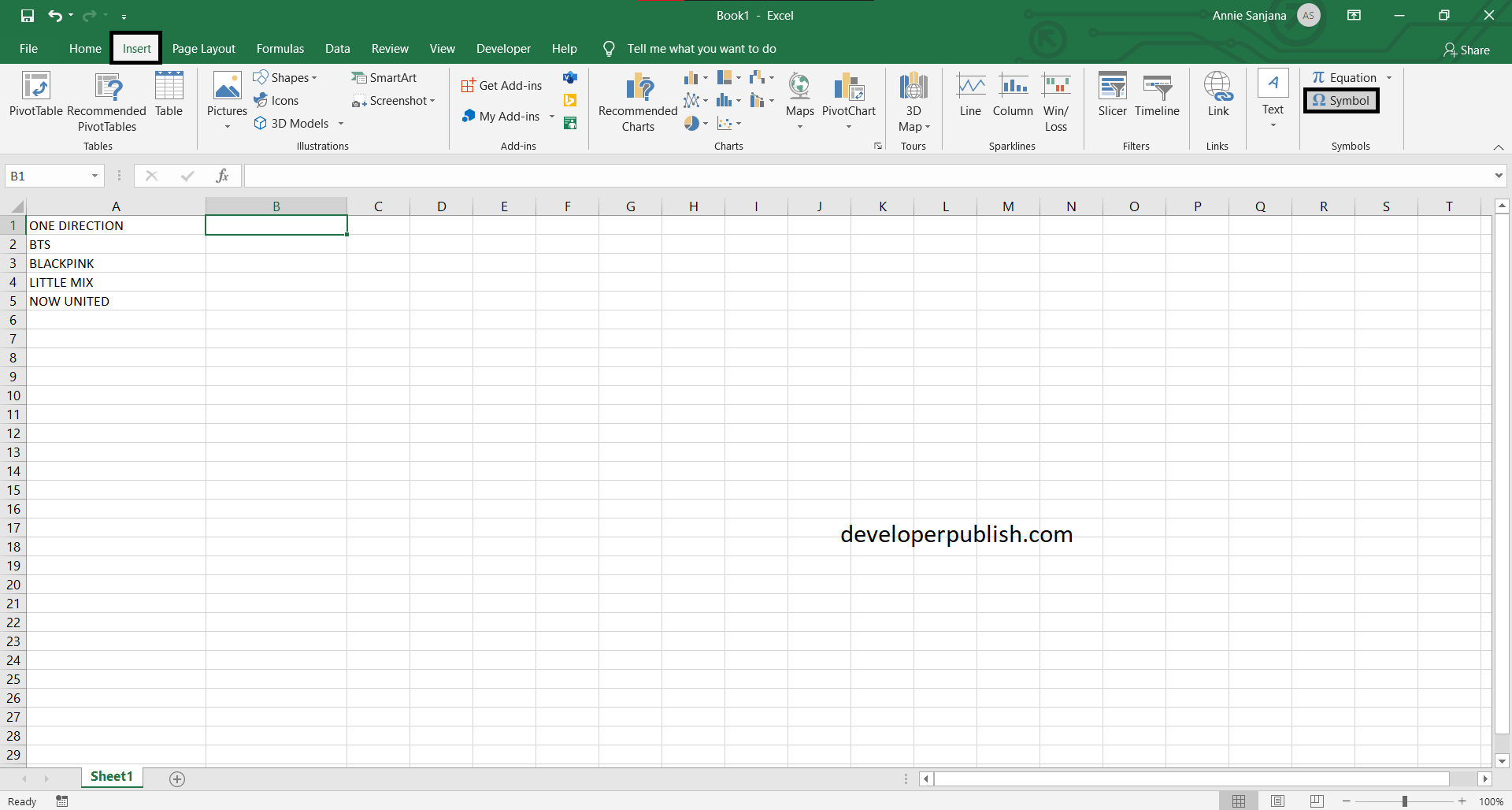The height and width of the screenshot is (810, 1512).
Task: Insert a PivotTable
Action: [x=35, y=98]
